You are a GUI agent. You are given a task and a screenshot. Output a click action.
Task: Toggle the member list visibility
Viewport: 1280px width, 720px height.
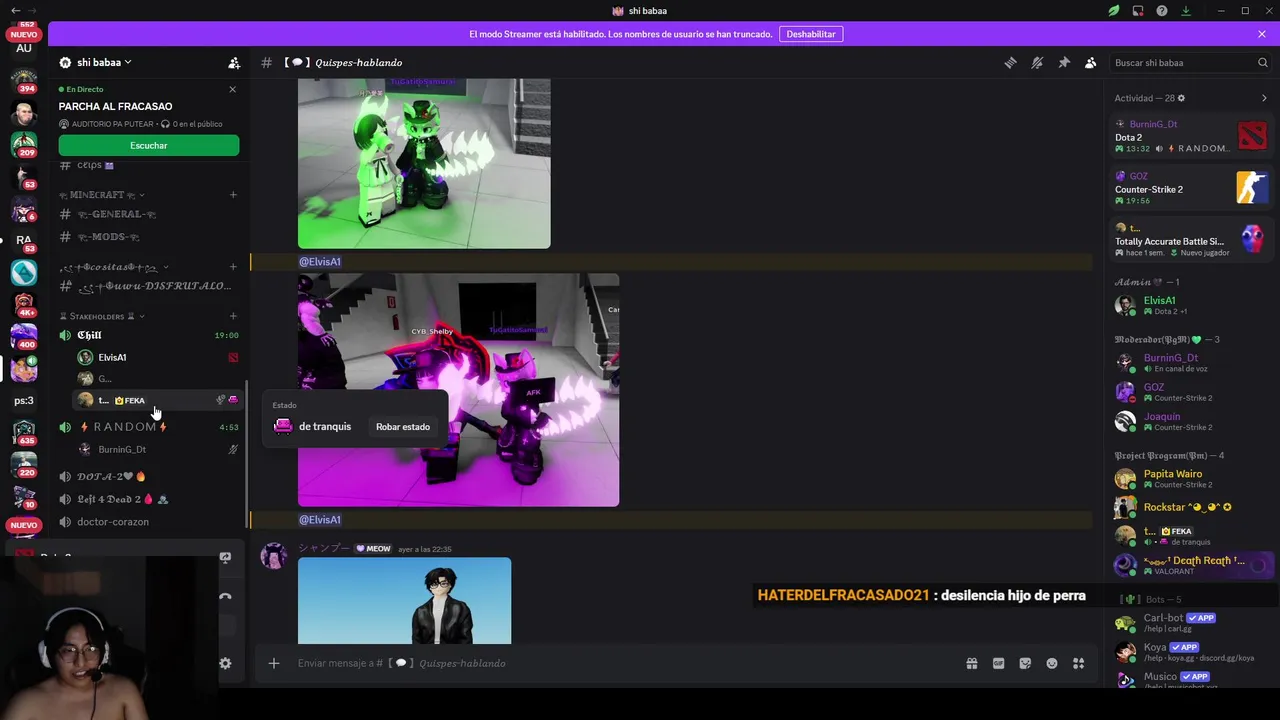click(1091, 62)
